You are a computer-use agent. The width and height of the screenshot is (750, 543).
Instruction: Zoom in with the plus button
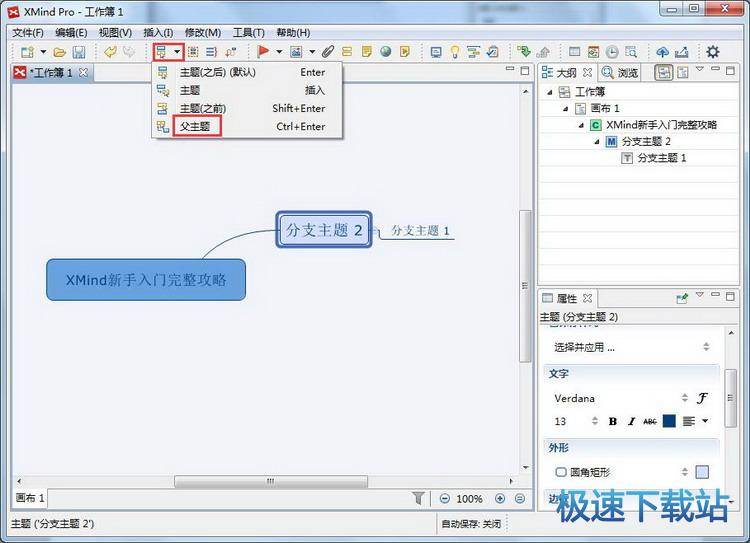click(x=500, y=499)
